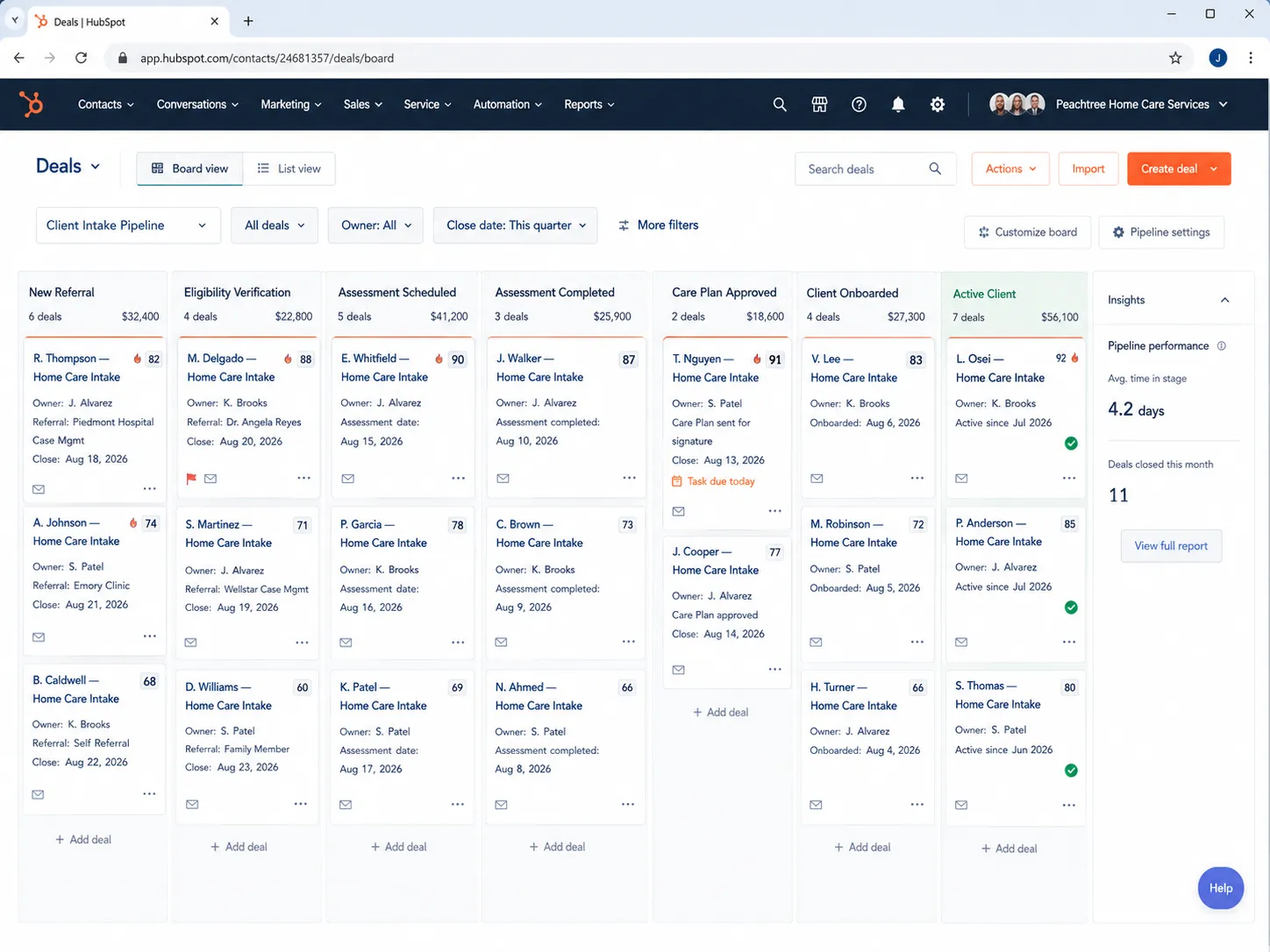
Task: Open the Client Intake Pipeline dropdown
Action: tap(126, 225)
